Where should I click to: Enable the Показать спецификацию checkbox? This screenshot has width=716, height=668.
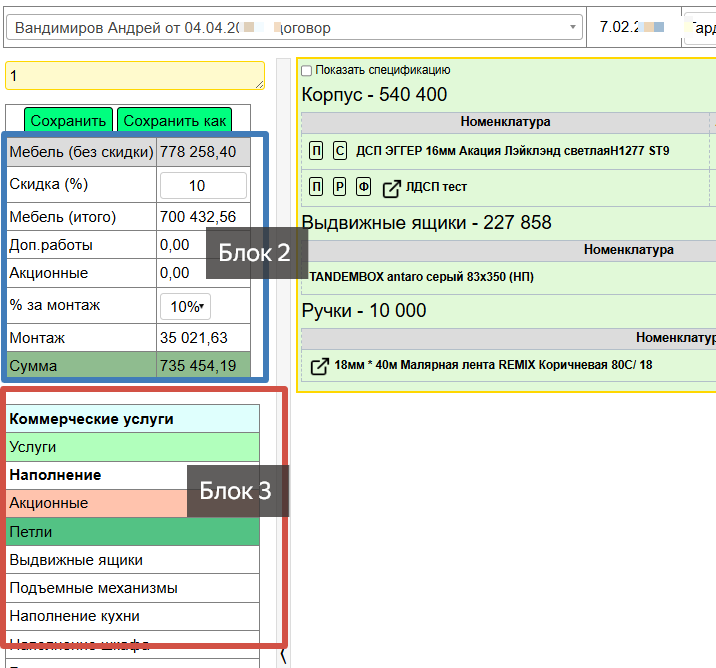(307, 71)
